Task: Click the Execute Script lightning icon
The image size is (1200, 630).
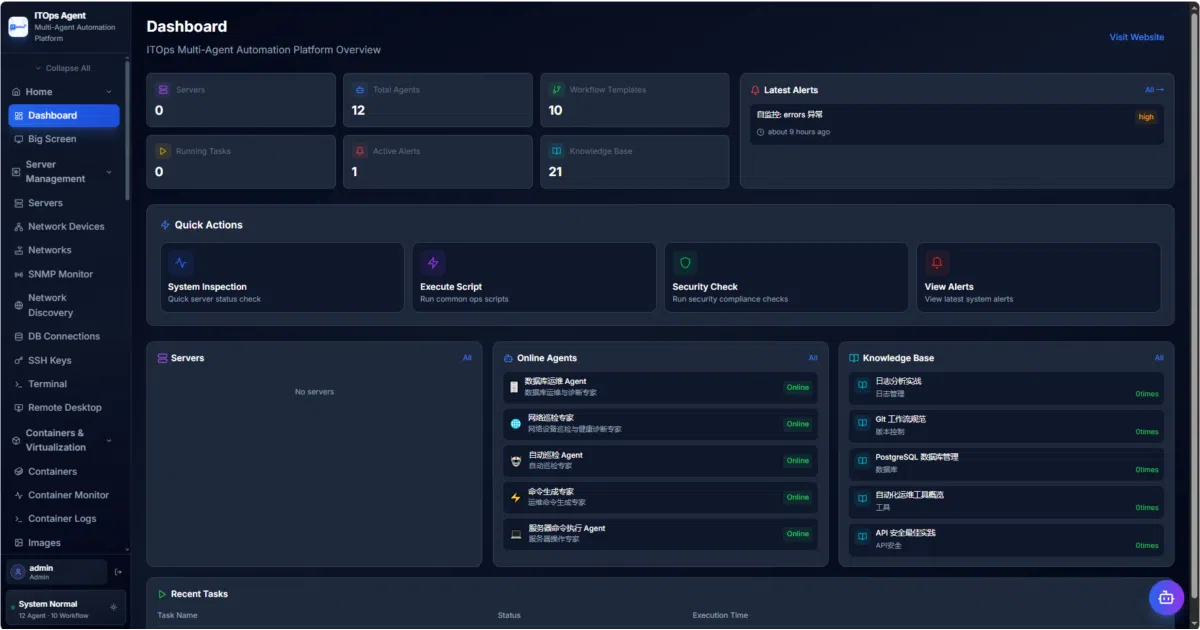Action: pos(433,263)
